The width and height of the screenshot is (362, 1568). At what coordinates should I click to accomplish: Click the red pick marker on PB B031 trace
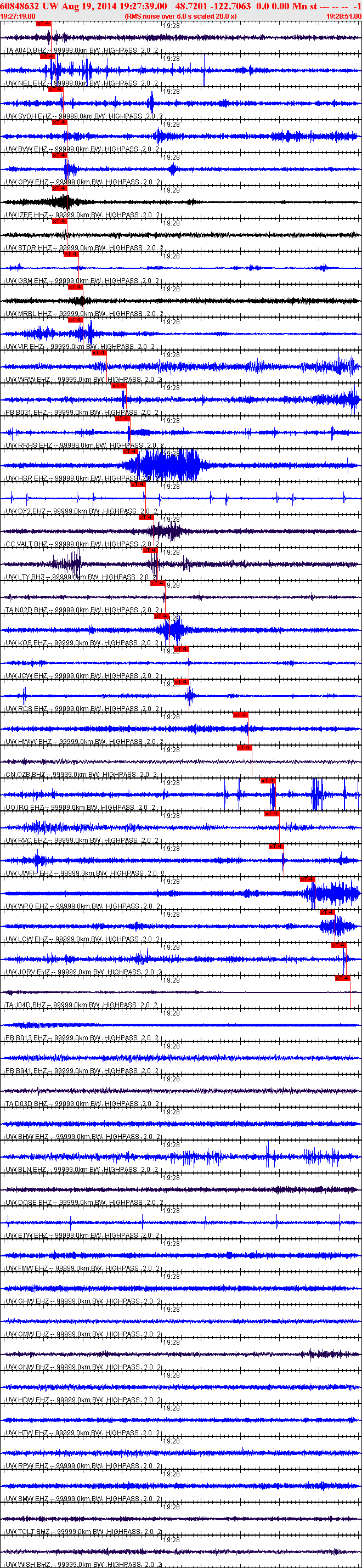pos(118,385)
